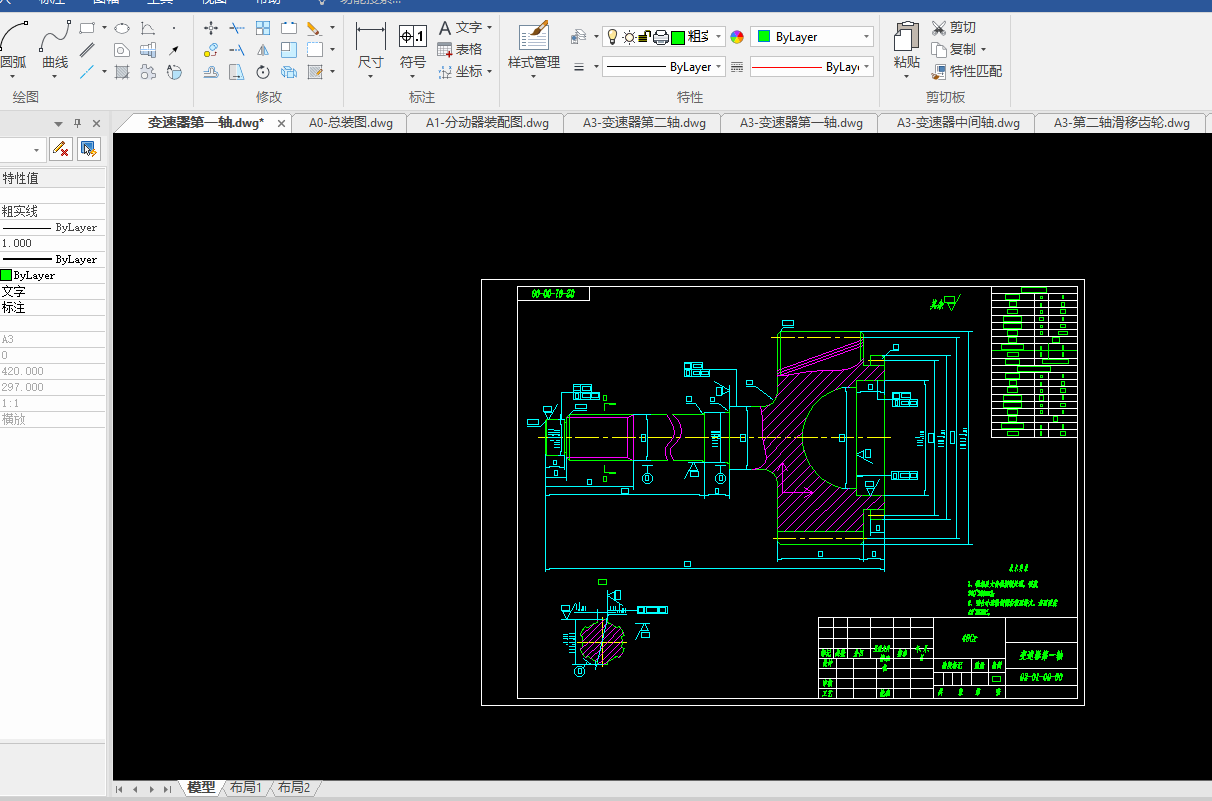The image size is (1212, 801).
Task: Click the color wheel icon
Action: tap(737, 37)
